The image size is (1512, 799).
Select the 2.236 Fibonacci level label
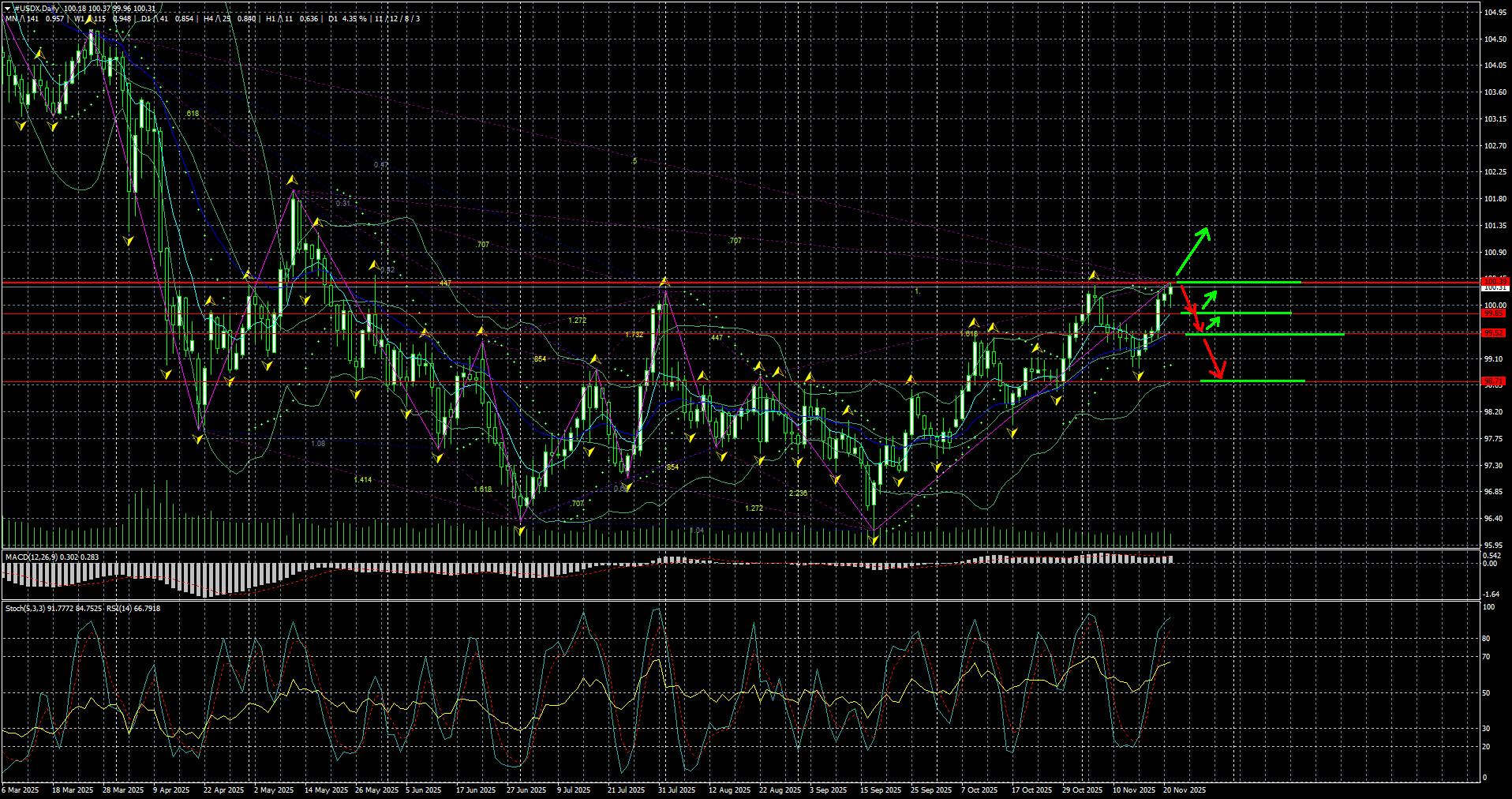pos(798,493)
